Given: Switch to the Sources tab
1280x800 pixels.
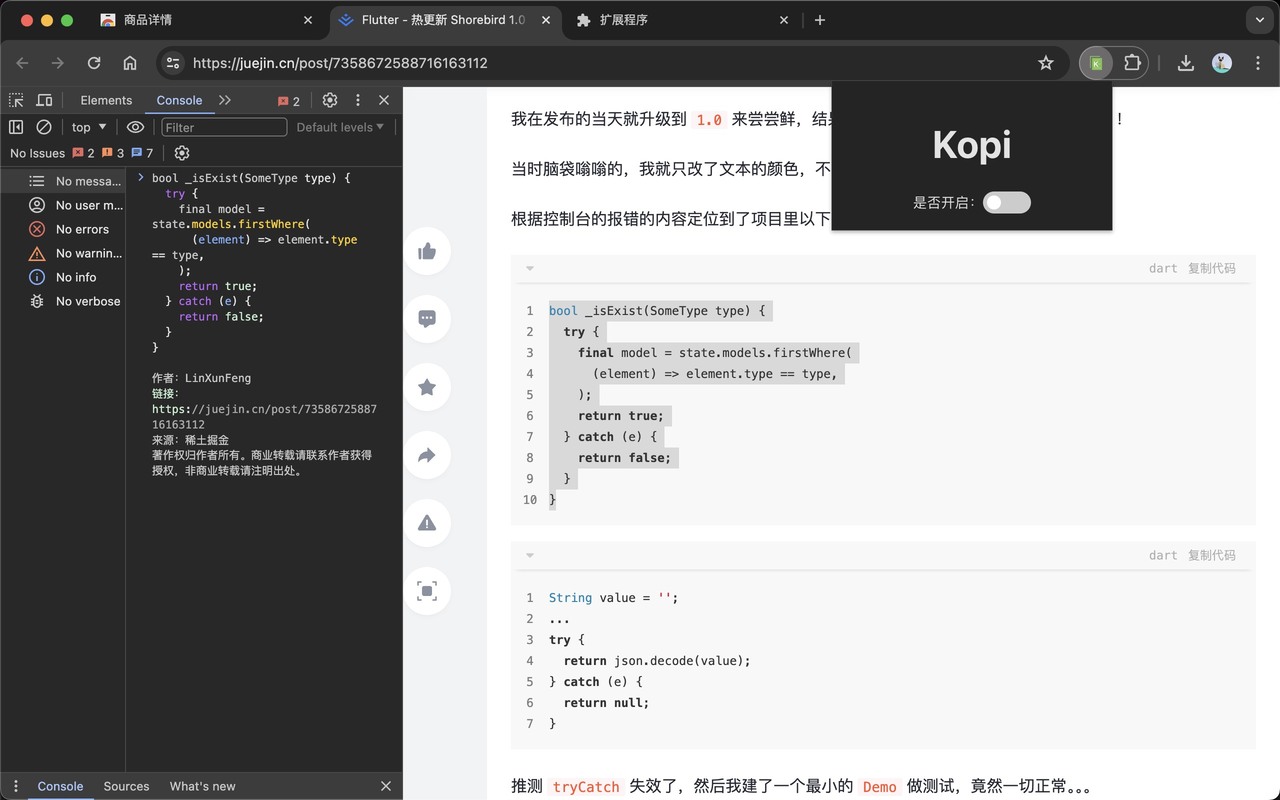Looking at the screenshot, I should [x=126, y=786].
